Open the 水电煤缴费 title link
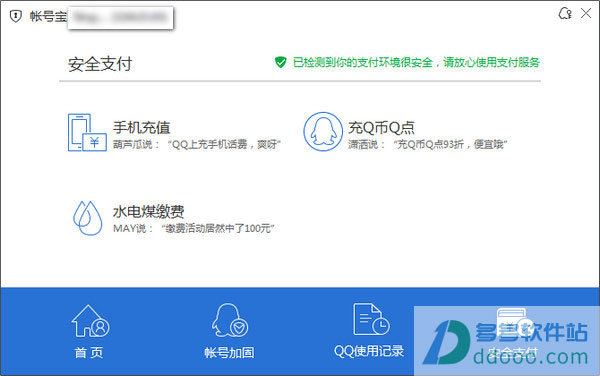The width and height of the screenshot is (600, 376). point(148,211)
